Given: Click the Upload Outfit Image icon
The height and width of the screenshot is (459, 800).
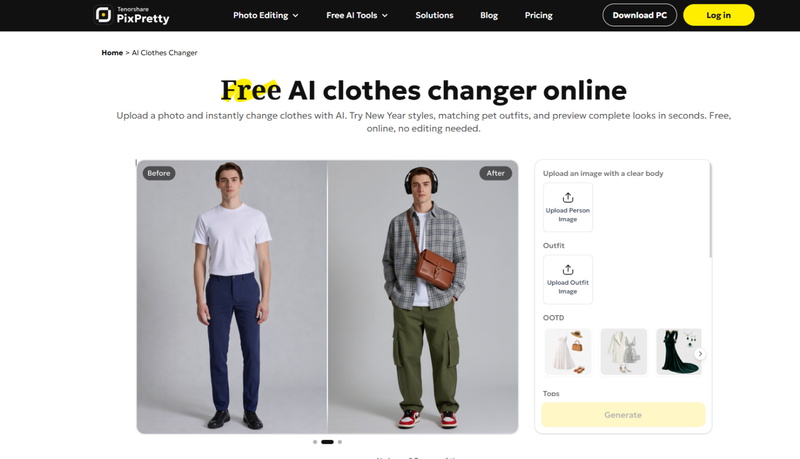Looking at the screenshot, I should [568, 270].
